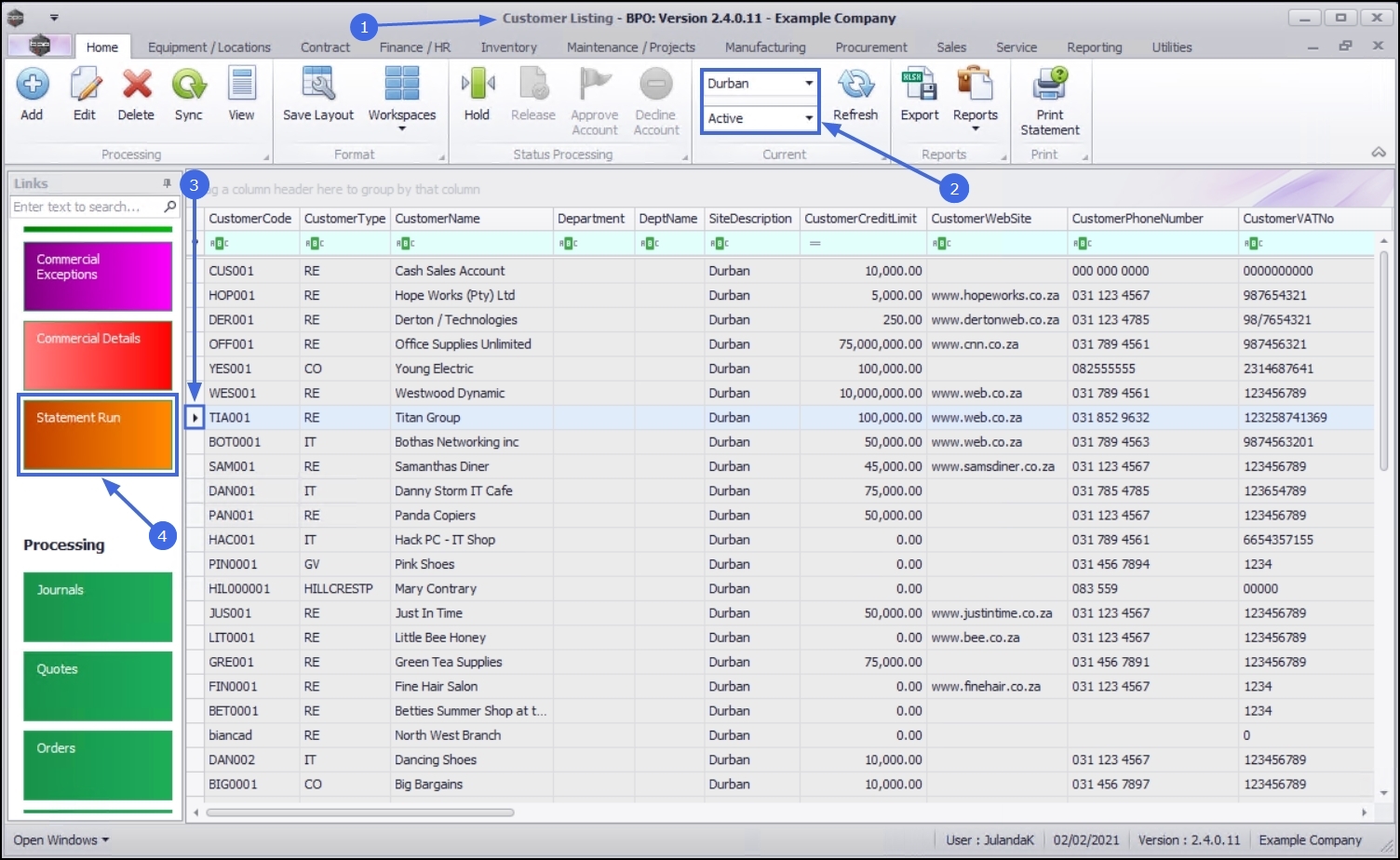Expand the Processing group launcher

tap(266, 157)
